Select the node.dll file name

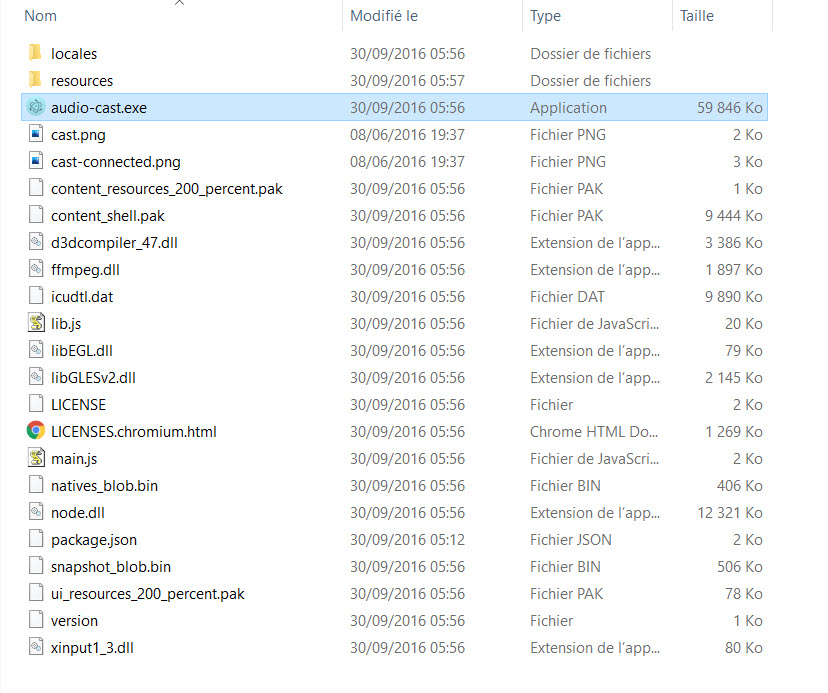coord(78,513)
